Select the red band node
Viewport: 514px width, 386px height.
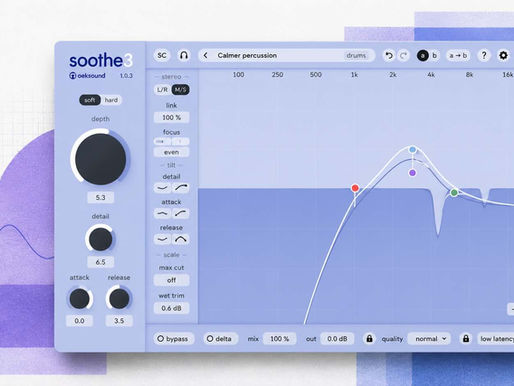355,188
